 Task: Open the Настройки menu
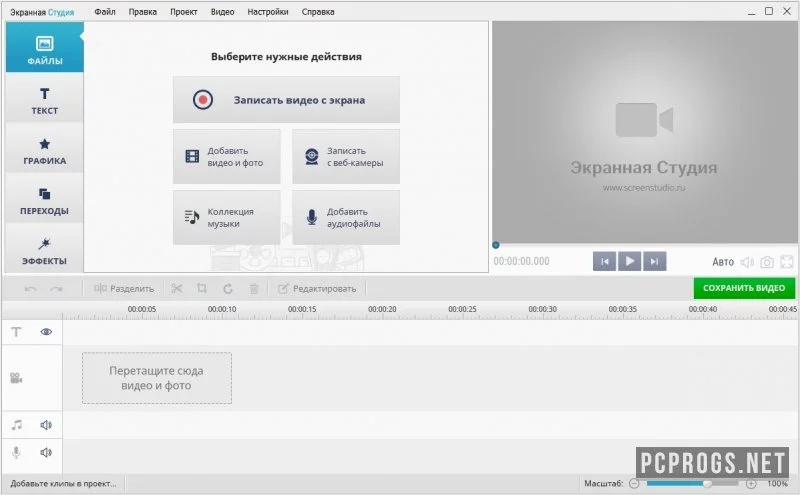point(268,12)
